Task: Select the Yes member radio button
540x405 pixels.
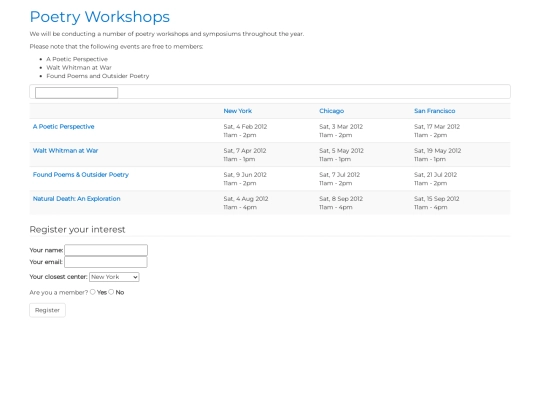Action: 93,292
